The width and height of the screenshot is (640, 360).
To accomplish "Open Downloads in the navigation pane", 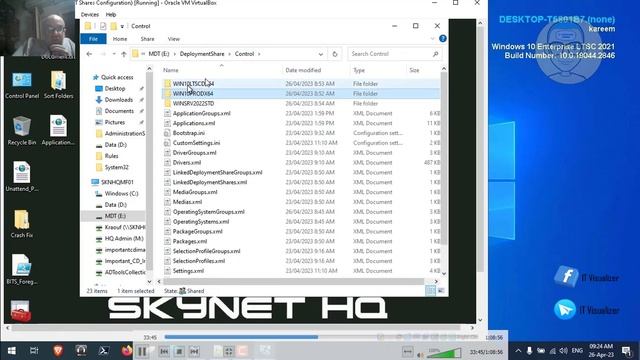I will coord(118,100).
